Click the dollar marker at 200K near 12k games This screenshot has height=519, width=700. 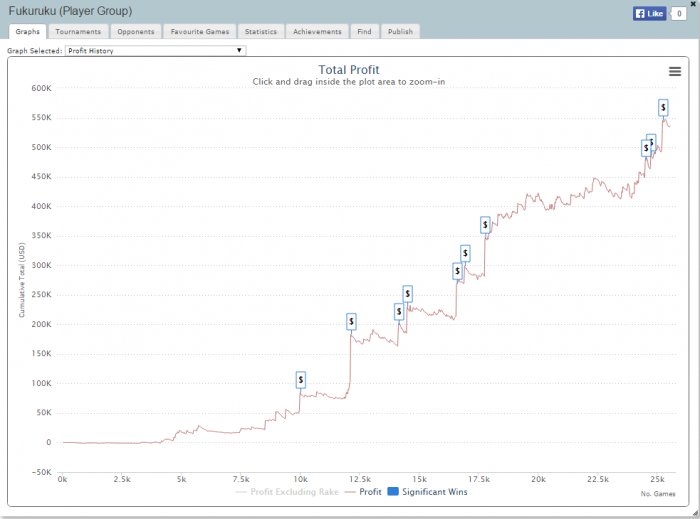(351, 321)
